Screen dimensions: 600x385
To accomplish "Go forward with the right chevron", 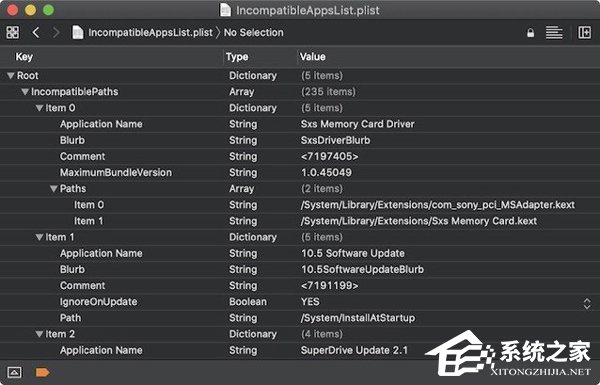I will (x=56, y=33).
